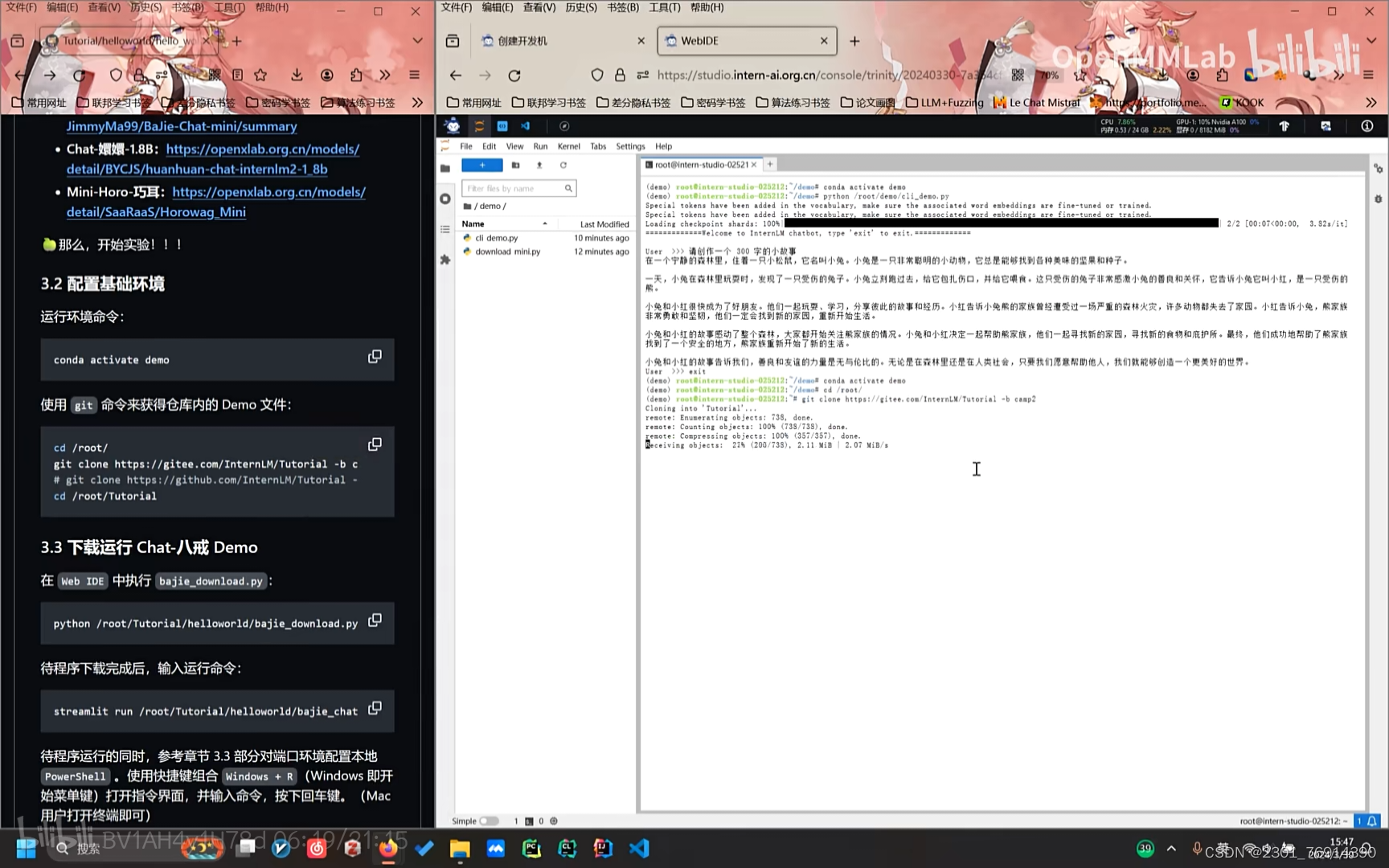Open the file browser sidebar icon
Image resolution: width=1389 pixels, height=868 pixels.
[x=445, y=168]
